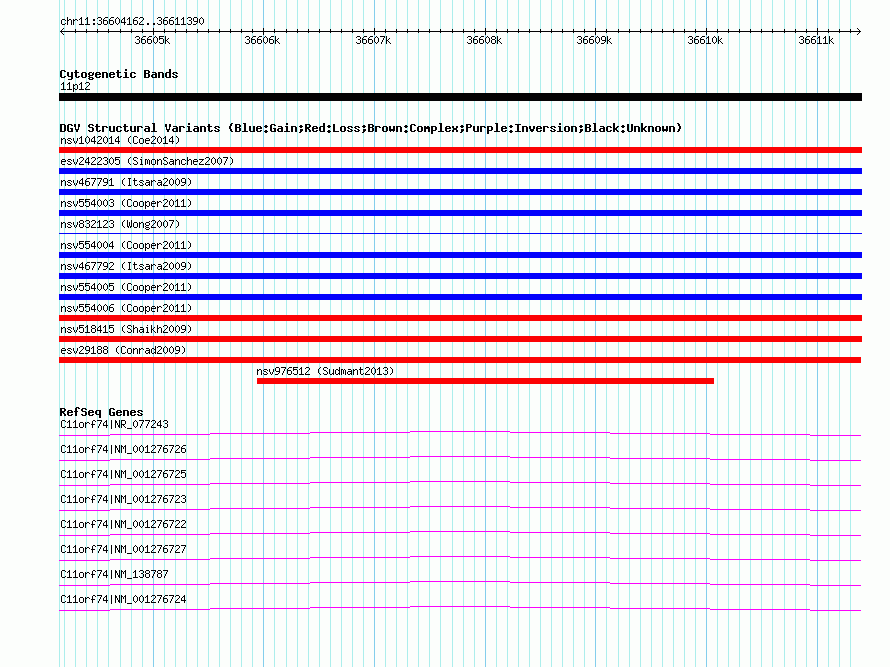Click the blue bar of nsv467791

click(x=460, y=192)
